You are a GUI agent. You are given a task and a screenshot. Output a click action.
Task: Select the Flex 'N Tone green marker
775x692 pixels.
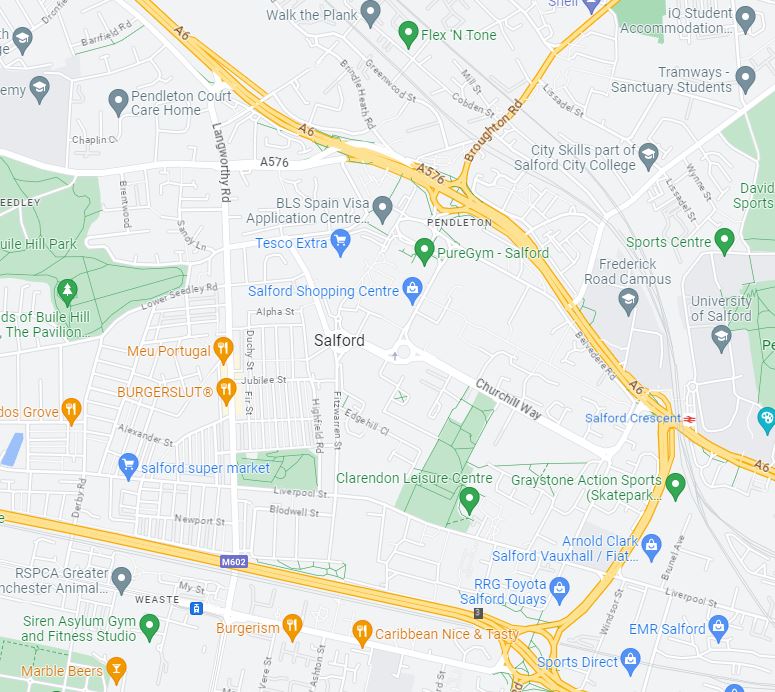408,35
